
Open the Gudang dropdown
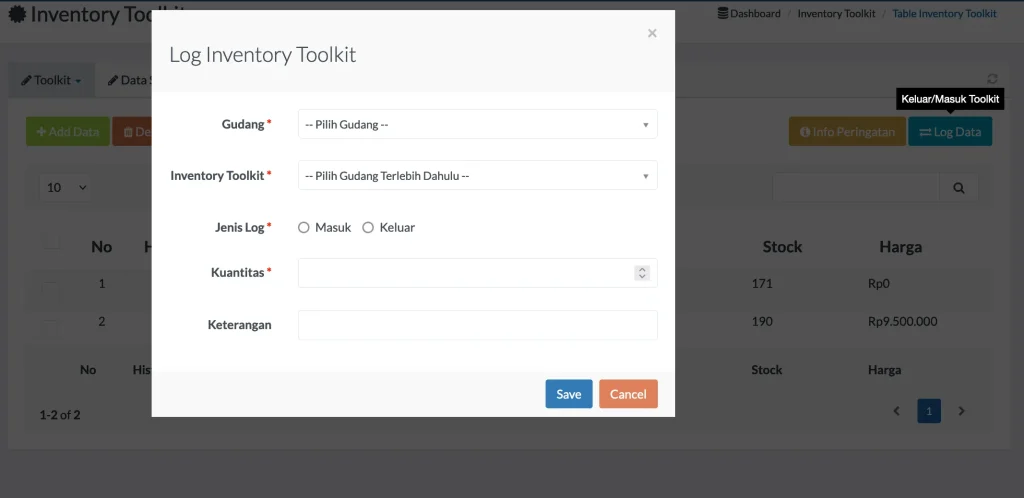(477, 124)
